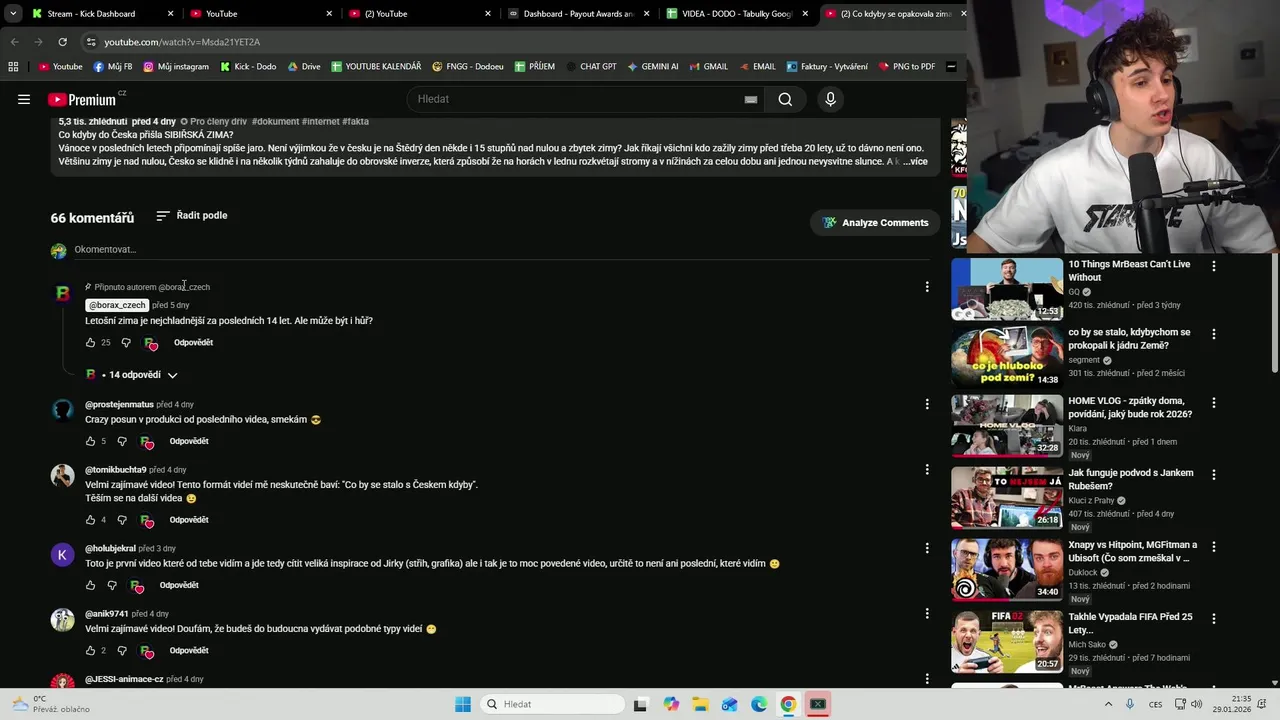1280x720 pixels.
Task: Open the GEMINI AI bookmark
Action: point(652,67)
